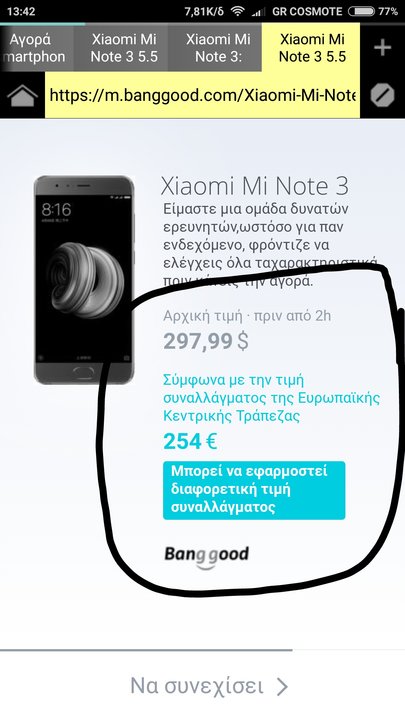Tap the Xiaomi Mi Note 3 phone image

click(x=84, y=280)
